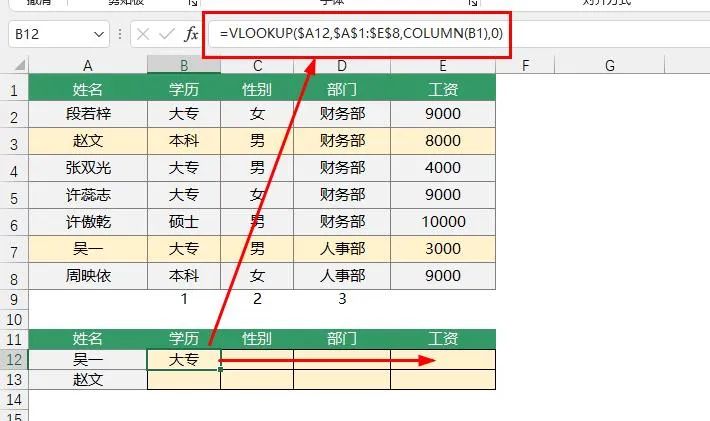Select the salary cell showing 4000
This screenshot has width=710, height=421.
tap(443, 168)
